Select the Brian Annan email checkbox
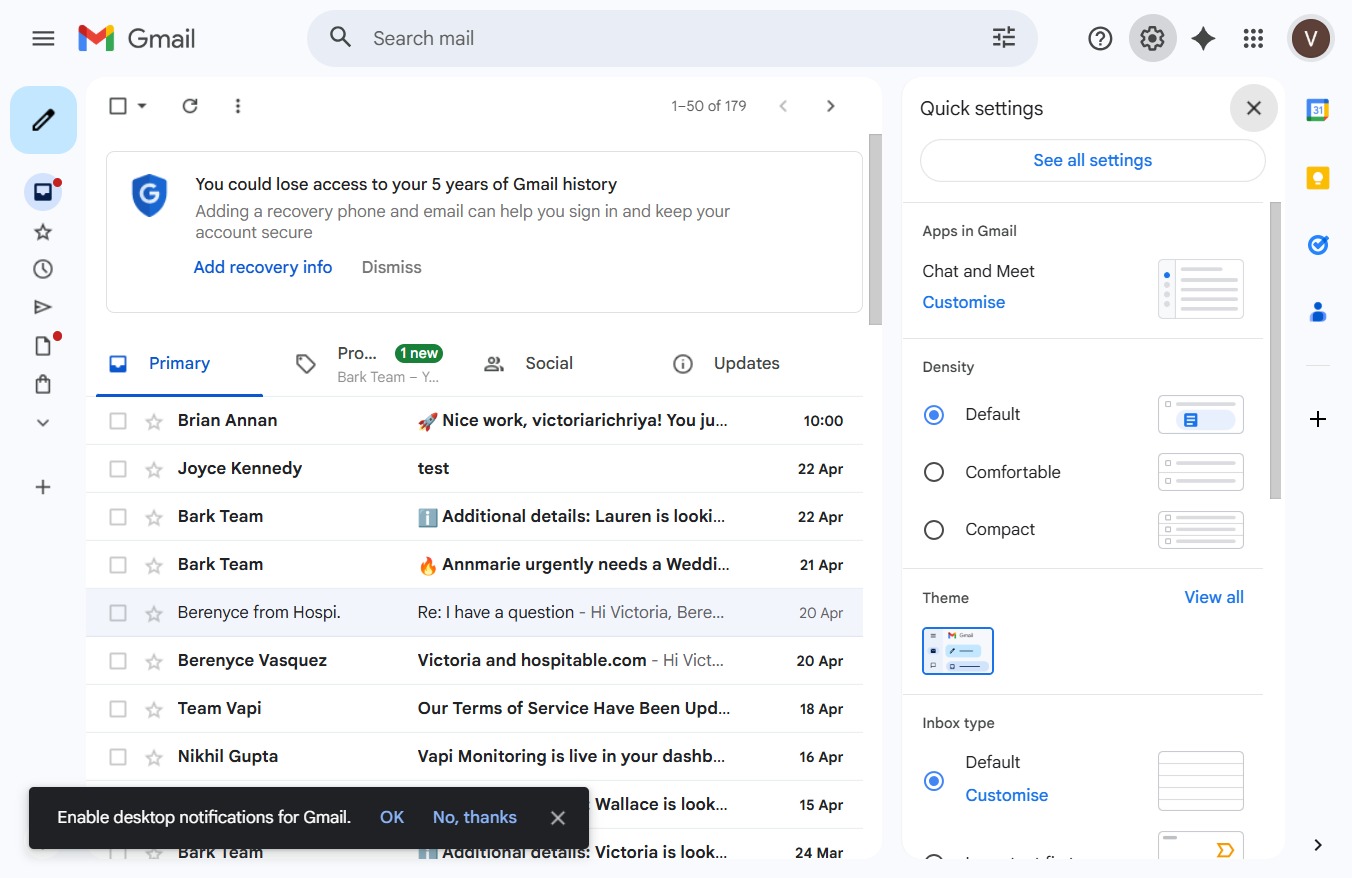The height and width of the screenshot is (878, 1352). (118, 421)
